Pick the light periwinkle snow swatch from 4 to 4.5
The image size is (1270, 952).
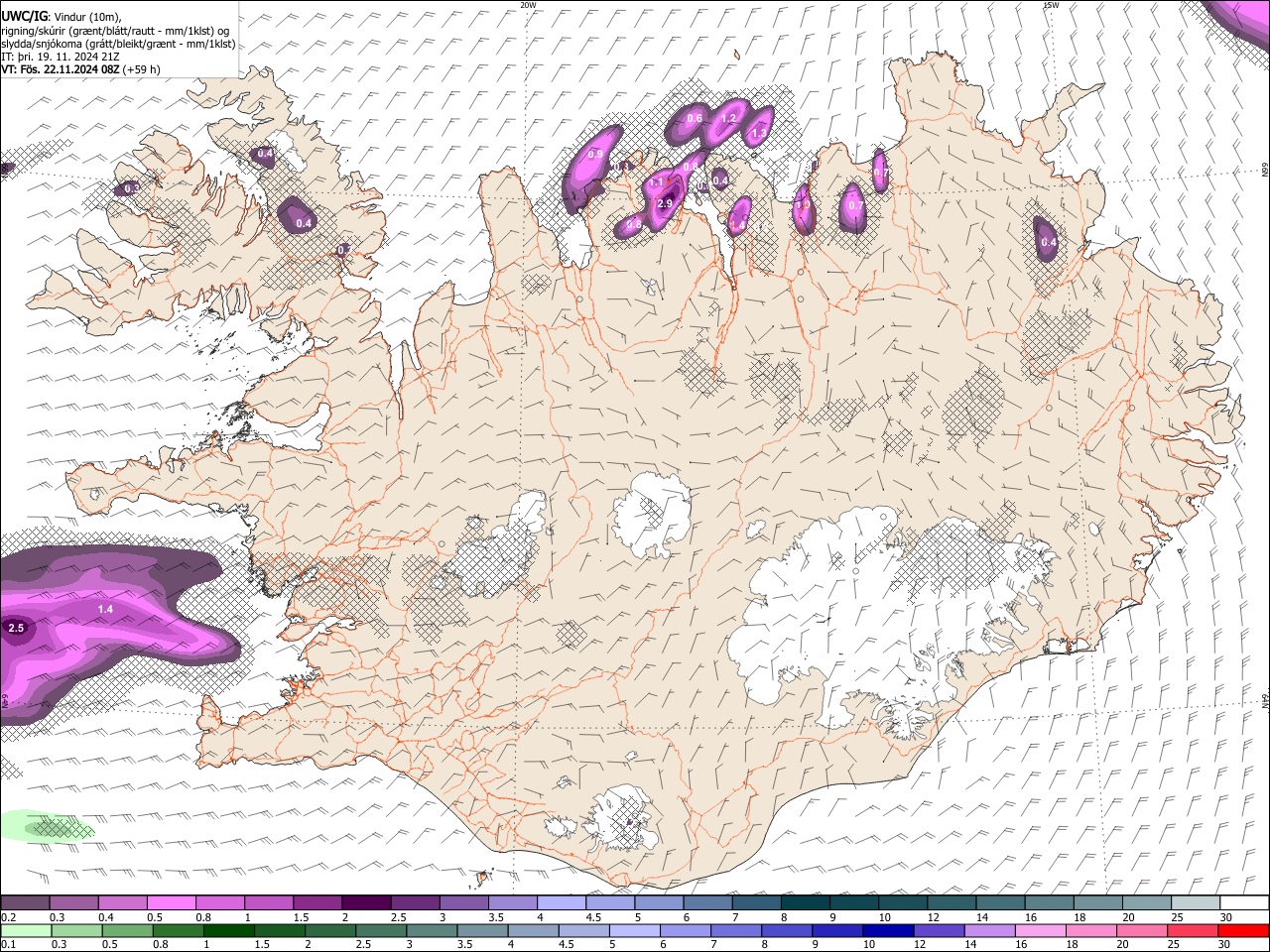560,902
